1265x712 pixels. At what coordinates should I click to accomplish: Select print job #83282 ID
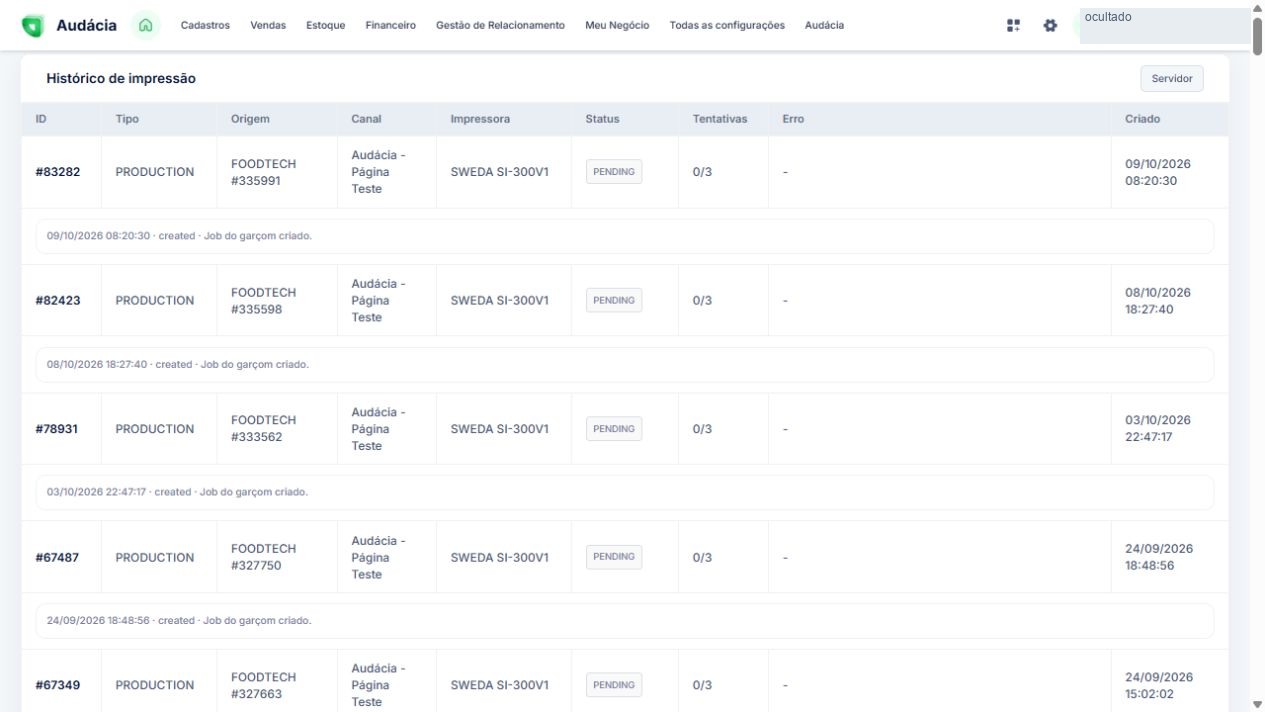(x=58, y=172)
